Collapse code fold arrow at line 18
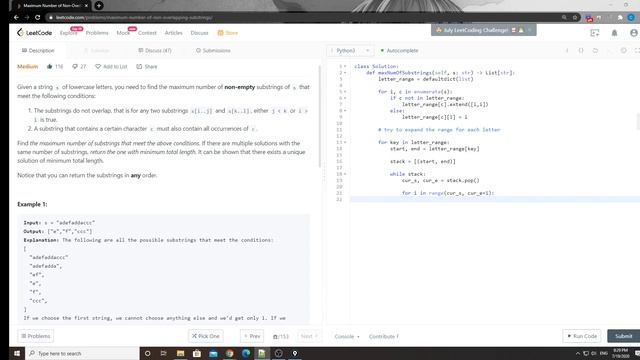 coord(345,174)
